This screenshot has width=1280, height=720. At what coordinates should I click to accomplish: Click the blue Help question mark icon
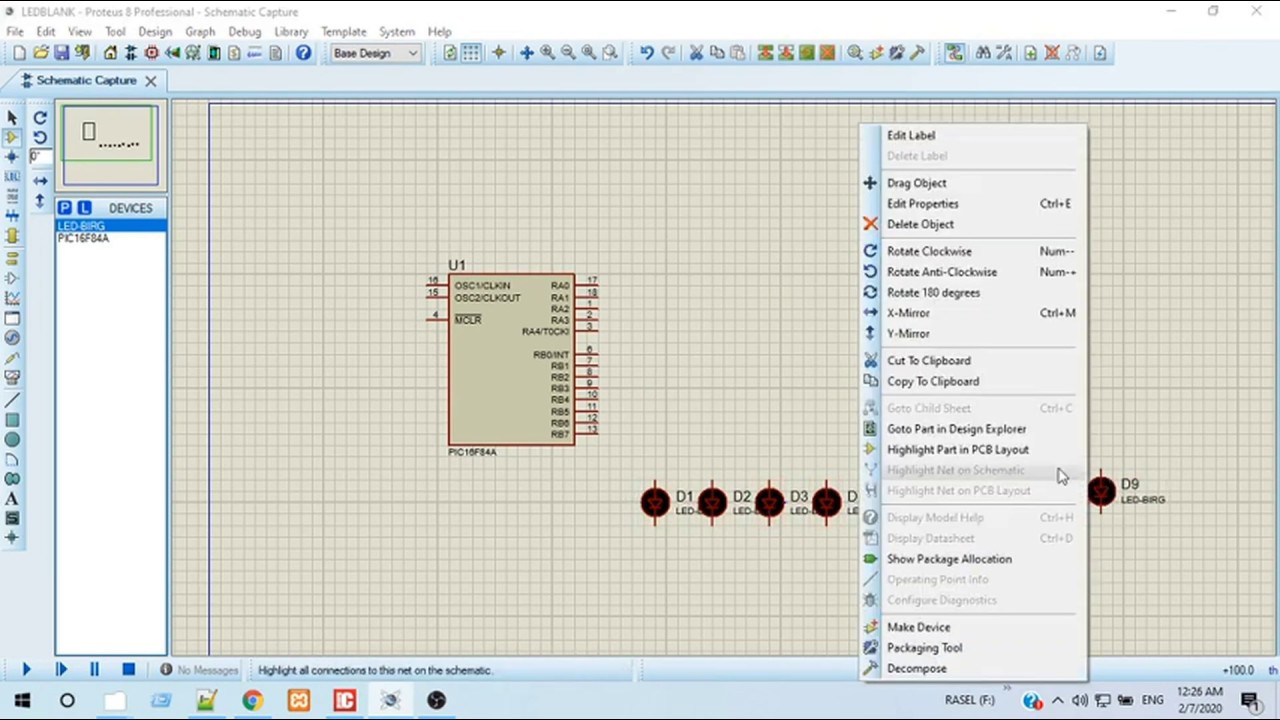[303, 53]
